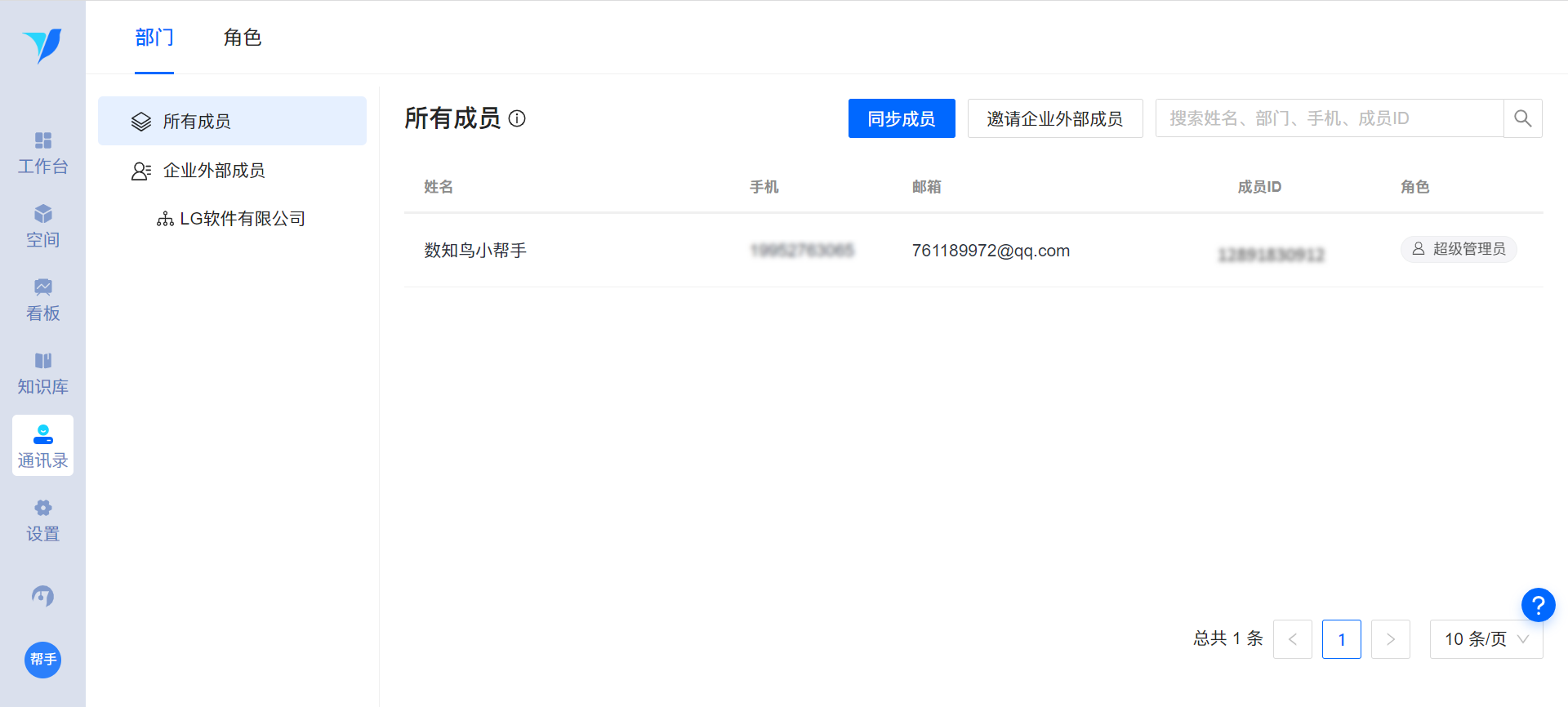Go to the next page arrow

click(x=1391, y=639)
